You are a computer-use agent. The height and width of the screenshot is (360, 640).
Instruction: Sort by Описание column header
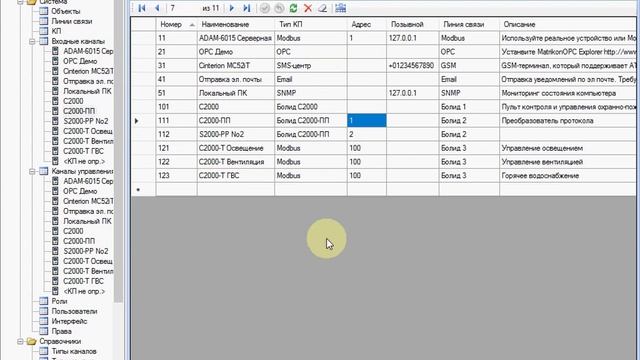[569, 24]
